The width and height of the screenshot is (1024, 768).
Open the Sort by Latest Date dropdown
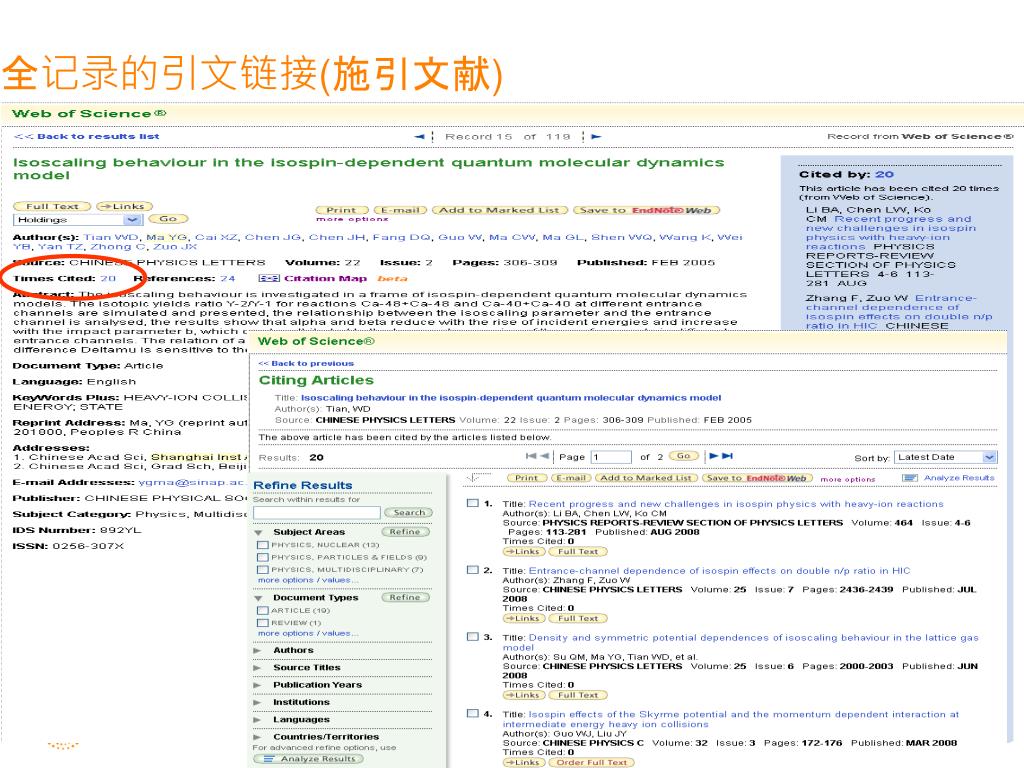tap(946, 457)
